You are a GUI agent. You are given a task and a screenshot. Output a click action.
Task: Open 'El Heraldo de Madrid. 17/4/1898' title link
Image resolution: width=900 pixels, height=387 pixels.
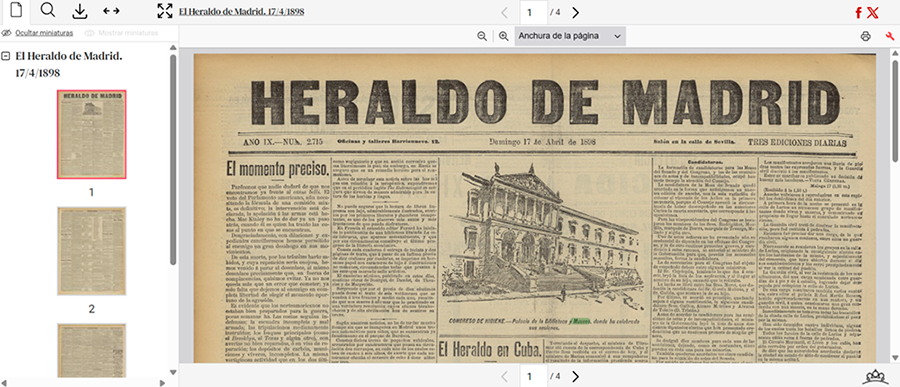242,11
